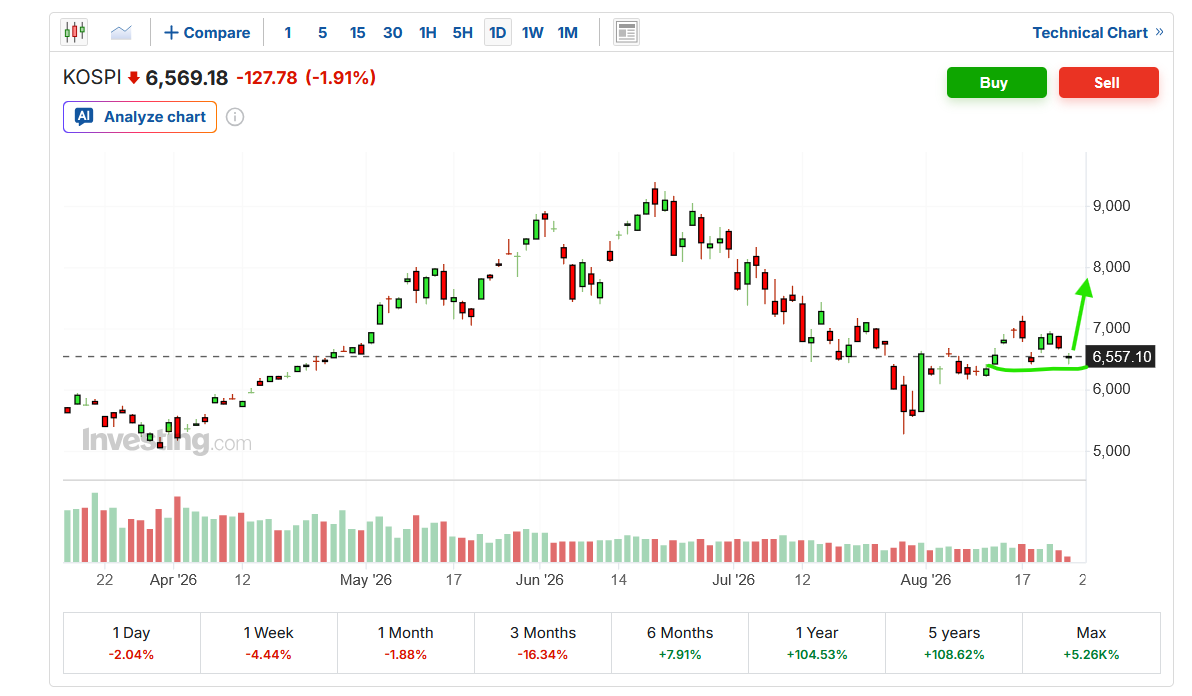Select the 1 minute interval

coord(287,33)
